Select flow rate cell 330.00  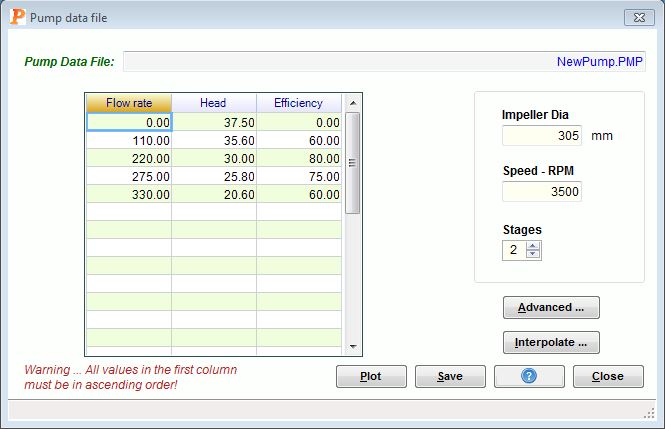(x=129, y=194)
